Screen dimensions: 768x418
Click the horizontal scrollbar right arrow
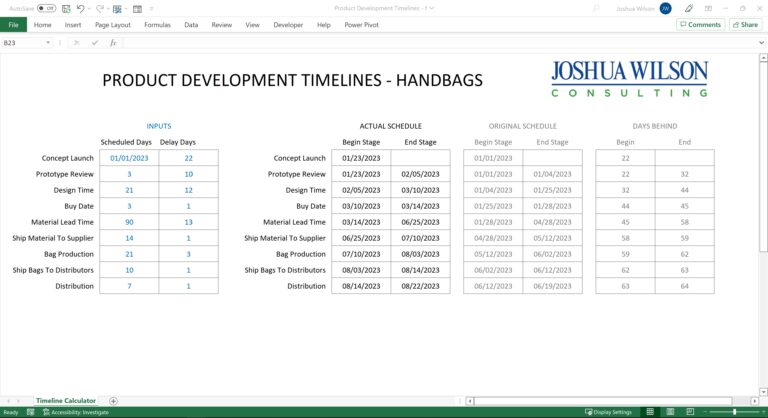tap(755, 401)
